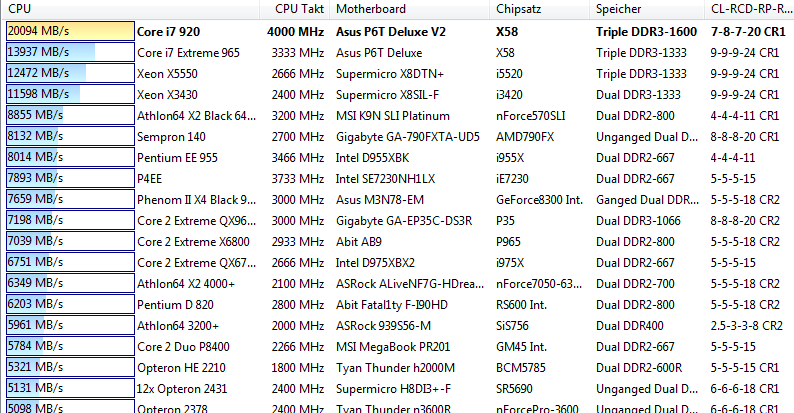Select the Sempron 140 row

tap(397, 137)
